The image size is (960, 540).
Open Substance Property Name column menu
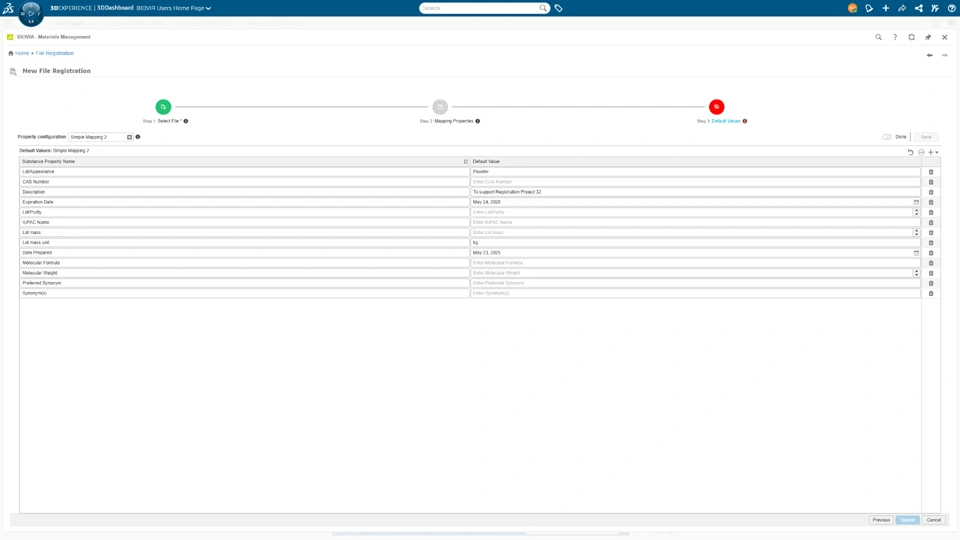pyautogui.click(x=466, y=162)
